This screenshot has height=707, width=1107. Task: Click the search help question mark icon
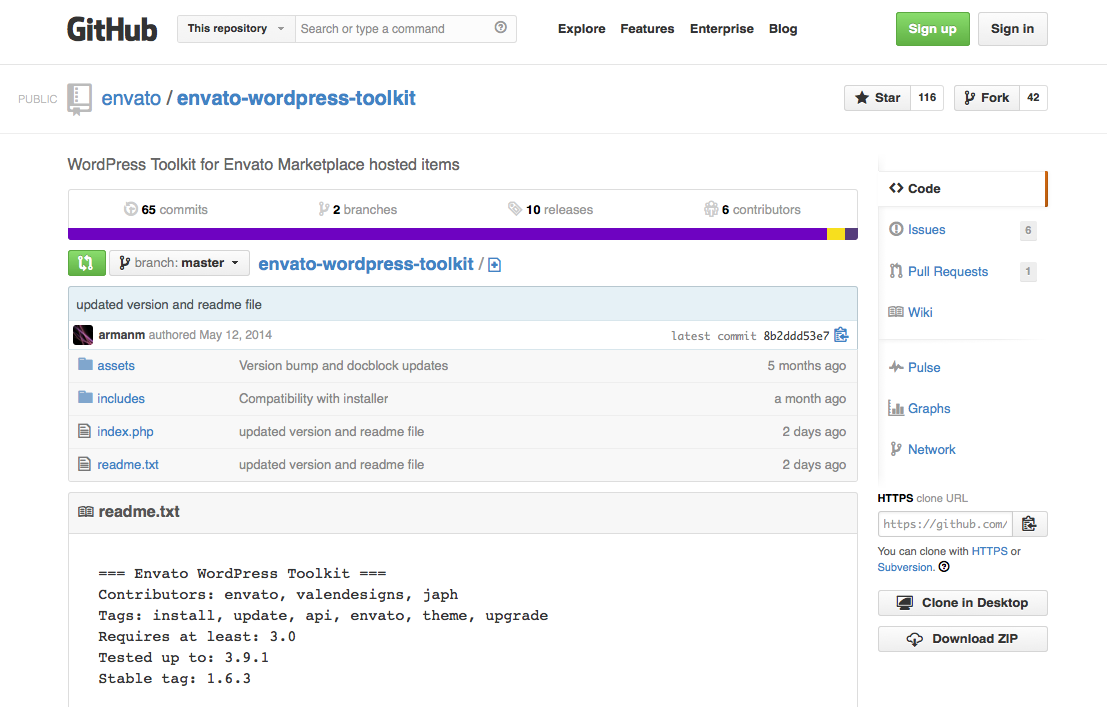pos(501,28)
